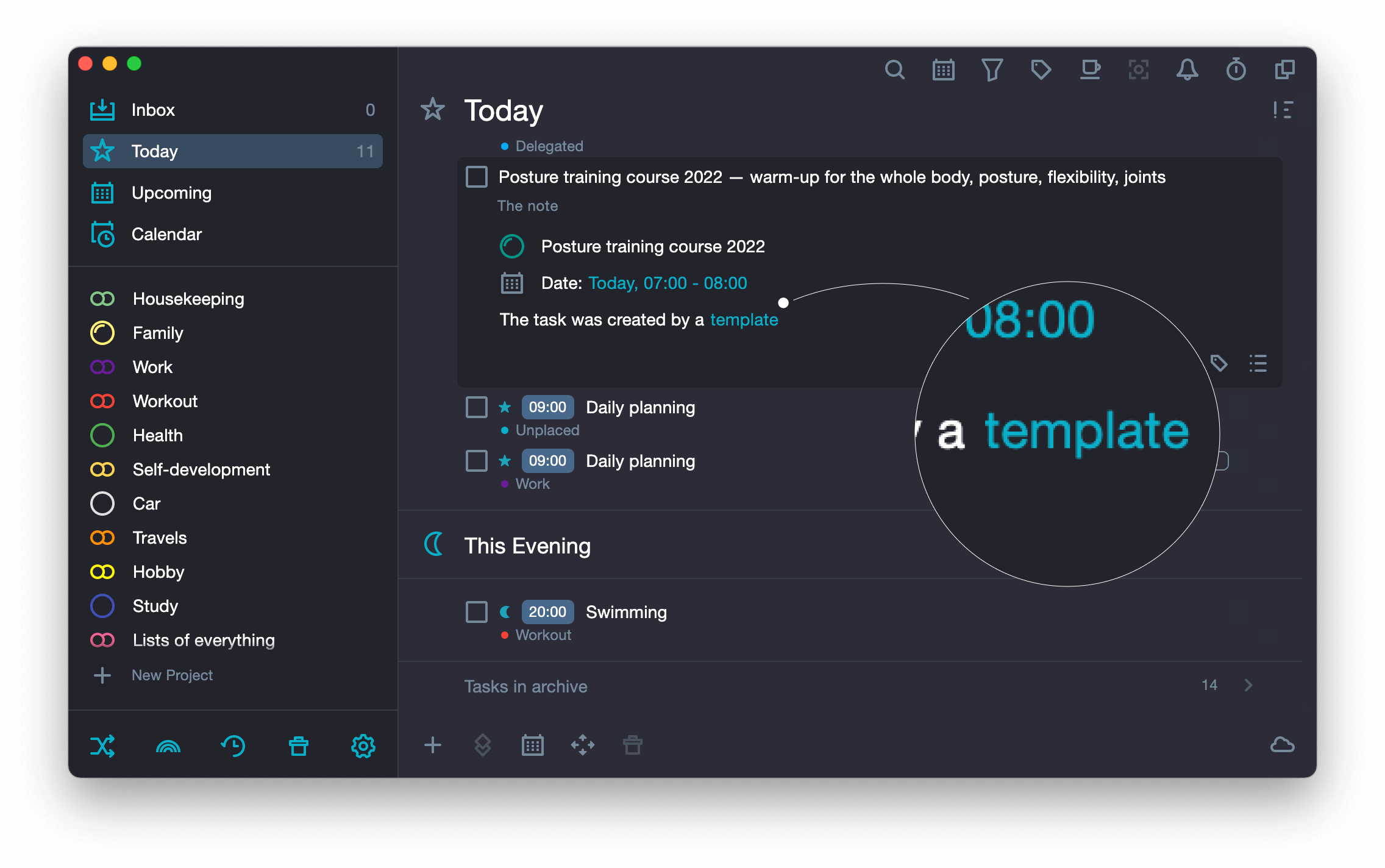Click the focus target icon
The width and height of the screenshot is (1385, 868).
click(x=1138, y=70)
